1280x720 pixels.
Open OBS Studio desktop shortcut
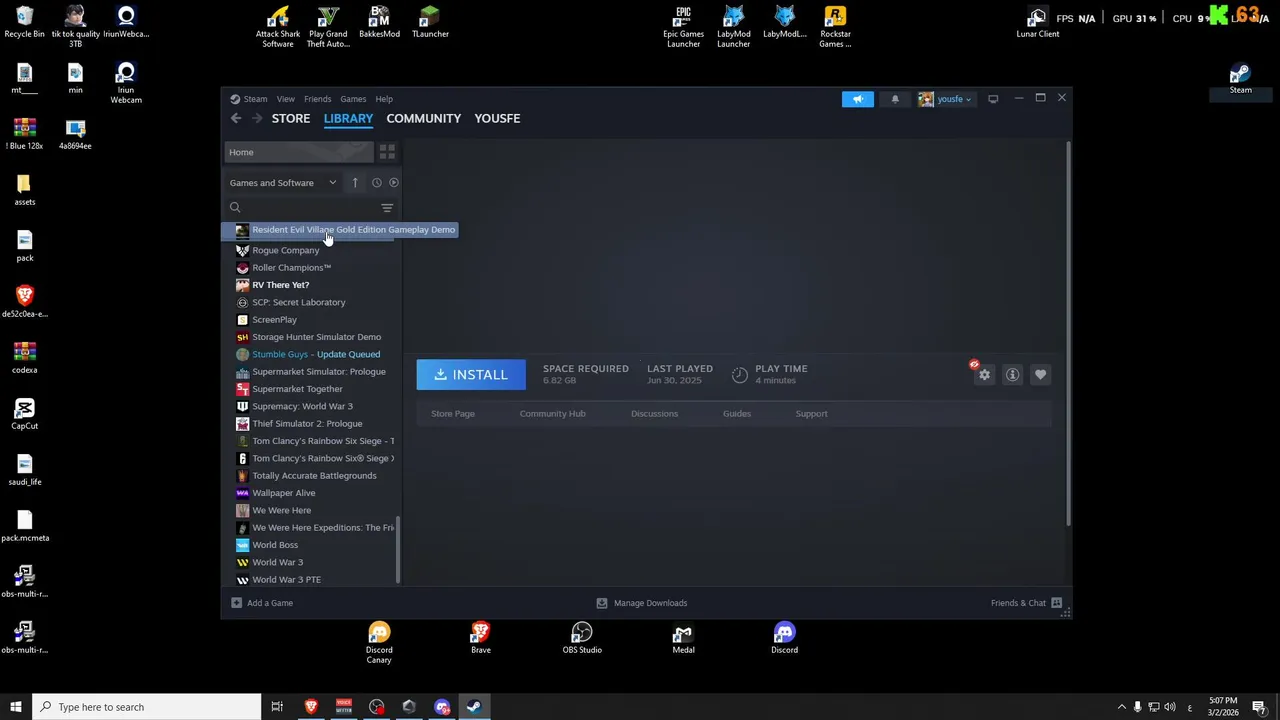click(582, 639)
